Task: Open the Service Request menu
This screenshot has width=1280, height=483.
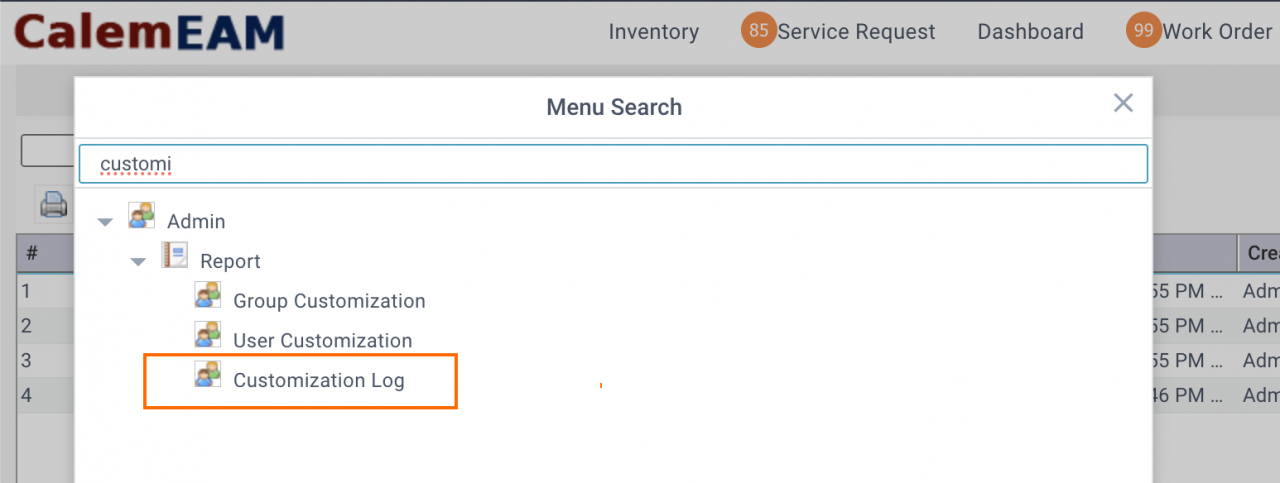Action: [x=856, y=32]
